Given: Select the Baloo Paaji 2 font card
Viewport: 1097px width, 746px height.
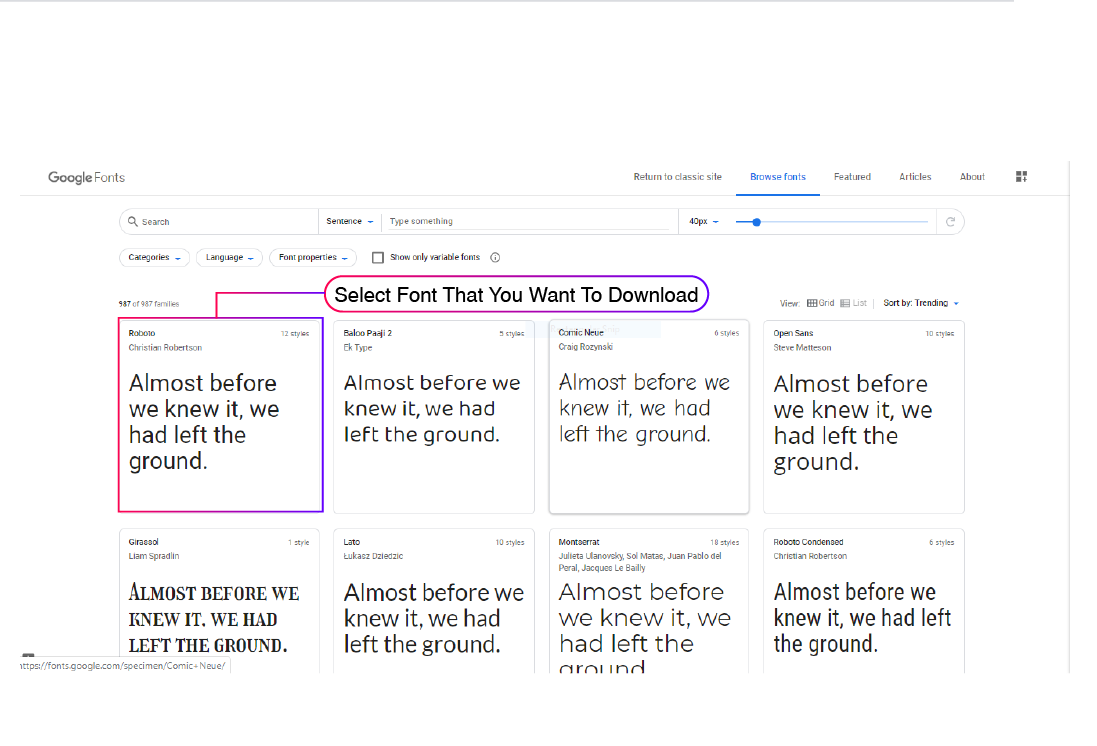Looking at the screenshot, I should click(434, 417).
